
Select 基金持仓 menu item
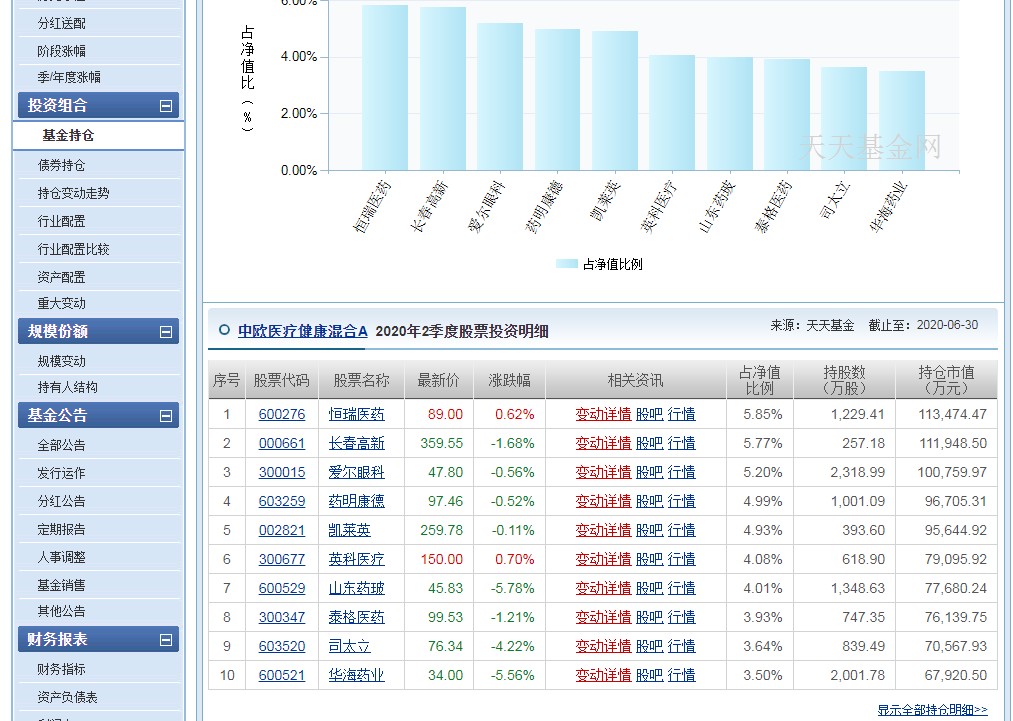point(68,135)
